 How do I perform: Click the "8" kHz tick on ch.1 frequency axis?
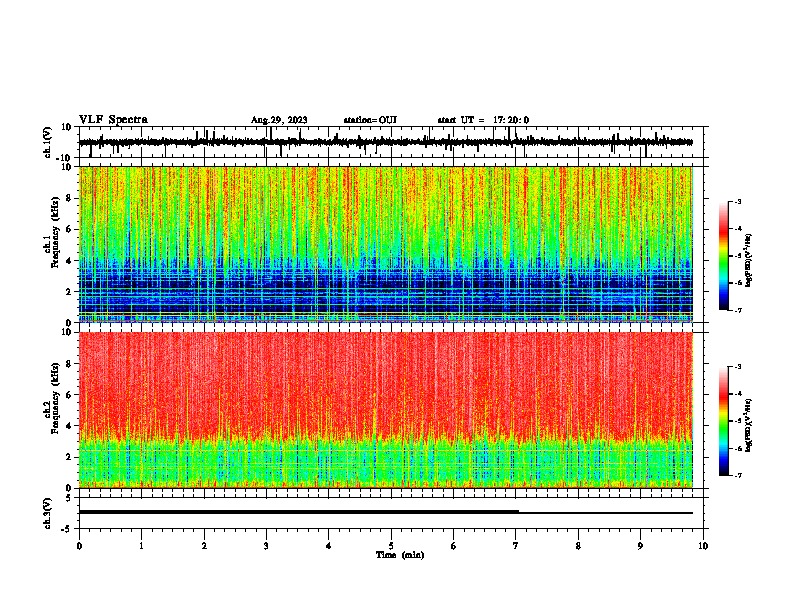pyautogui.click(x=70, y=198)
